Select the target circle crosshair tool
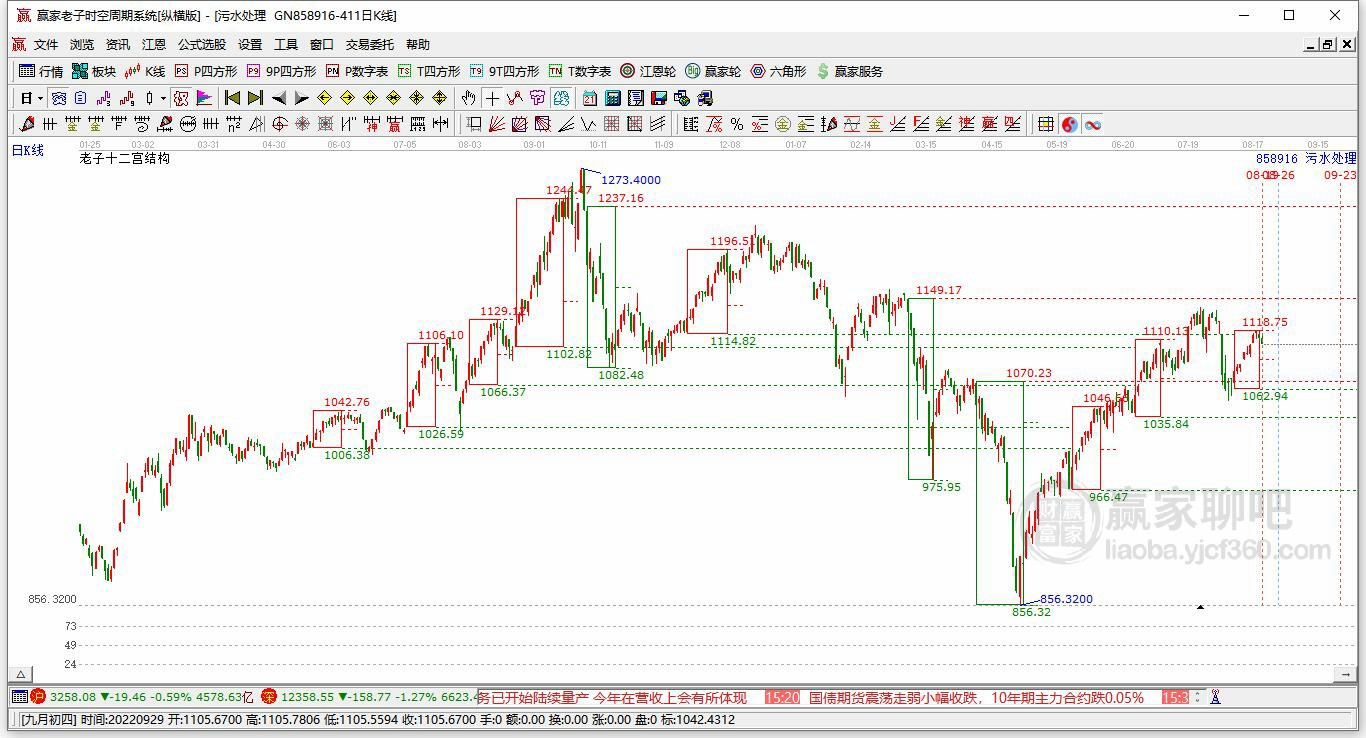 point(279,124)
